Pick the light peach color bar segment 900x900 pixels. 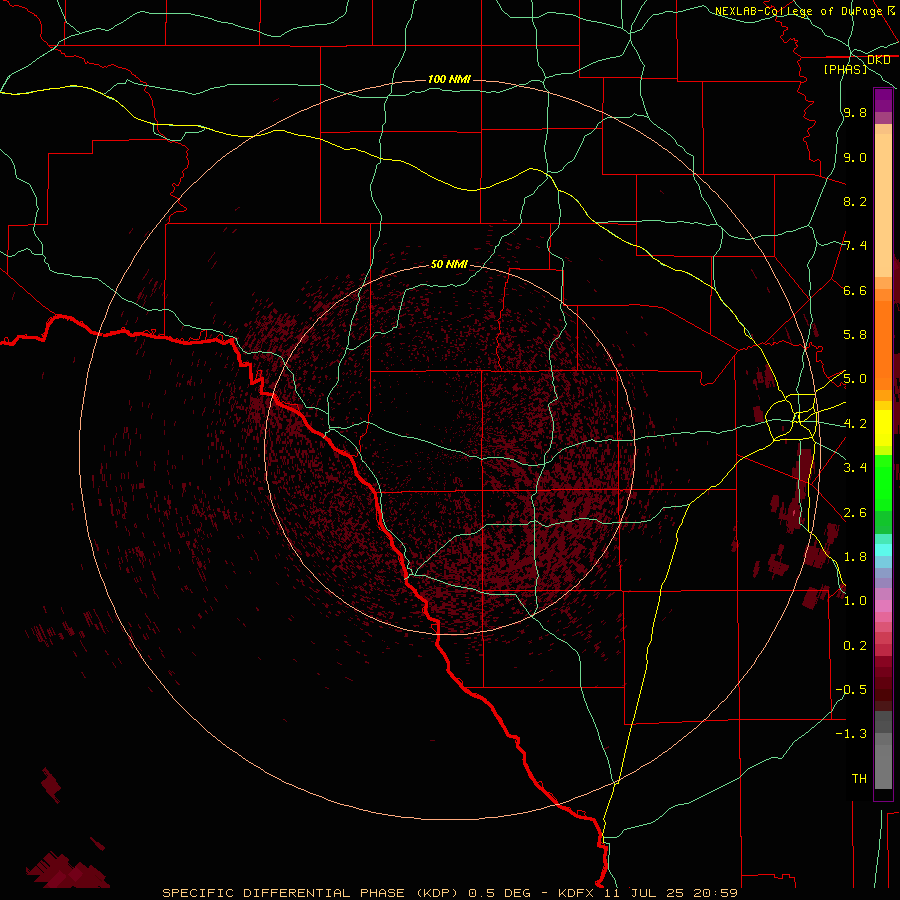883,205
